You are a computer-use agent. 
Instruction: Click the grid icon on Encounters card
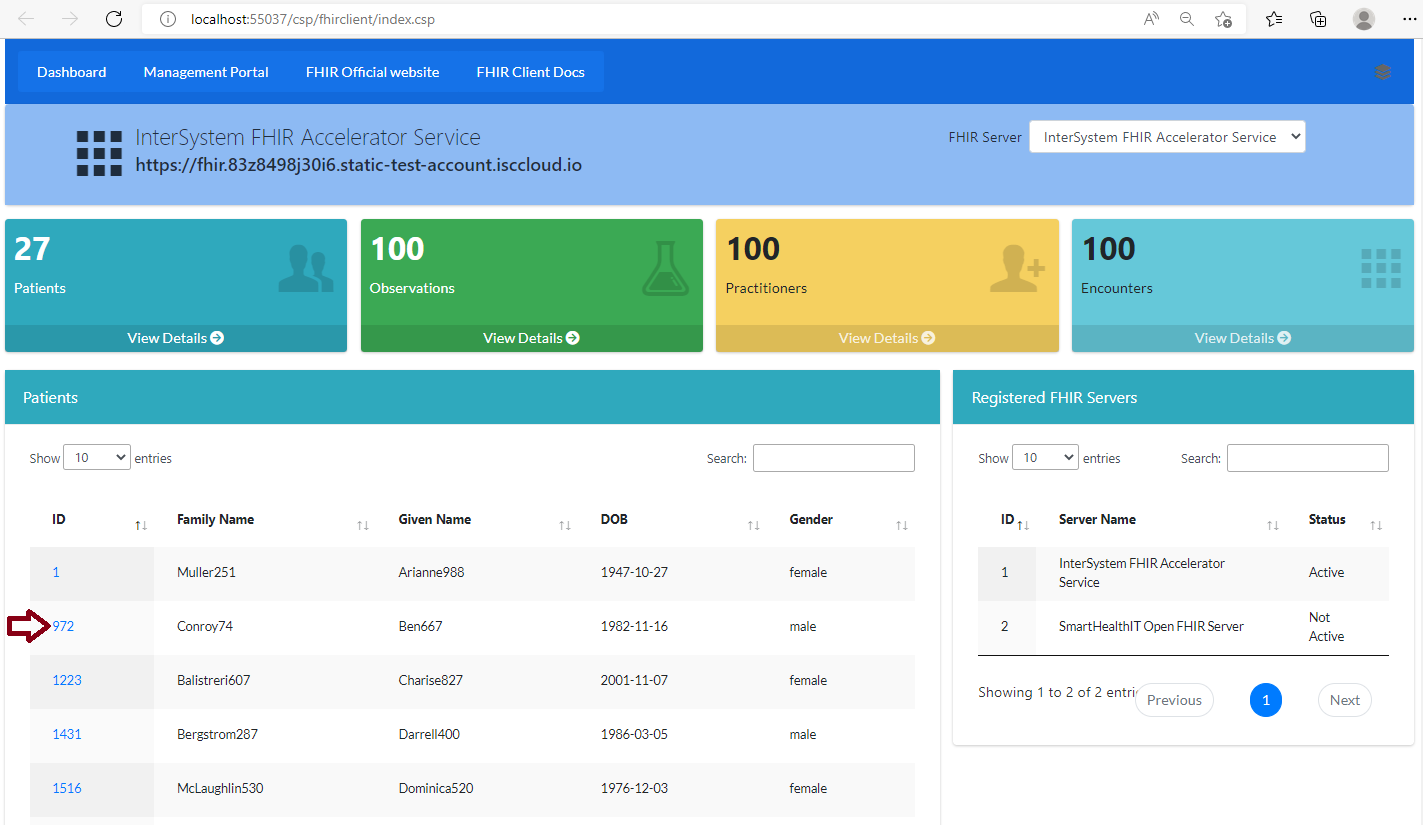(x=1381, y=269)
